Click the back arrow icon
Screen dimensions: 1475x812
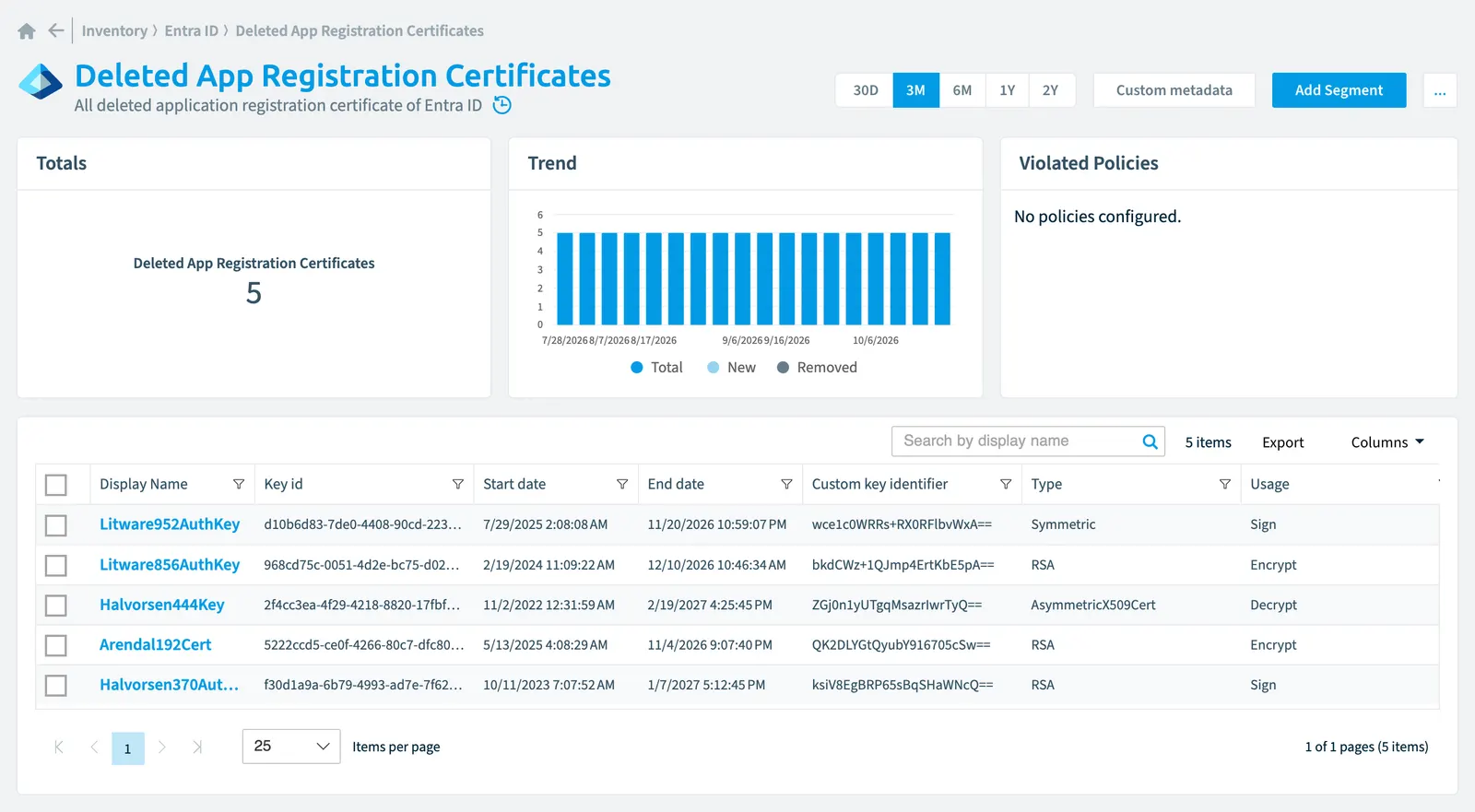tap(56, 30)
